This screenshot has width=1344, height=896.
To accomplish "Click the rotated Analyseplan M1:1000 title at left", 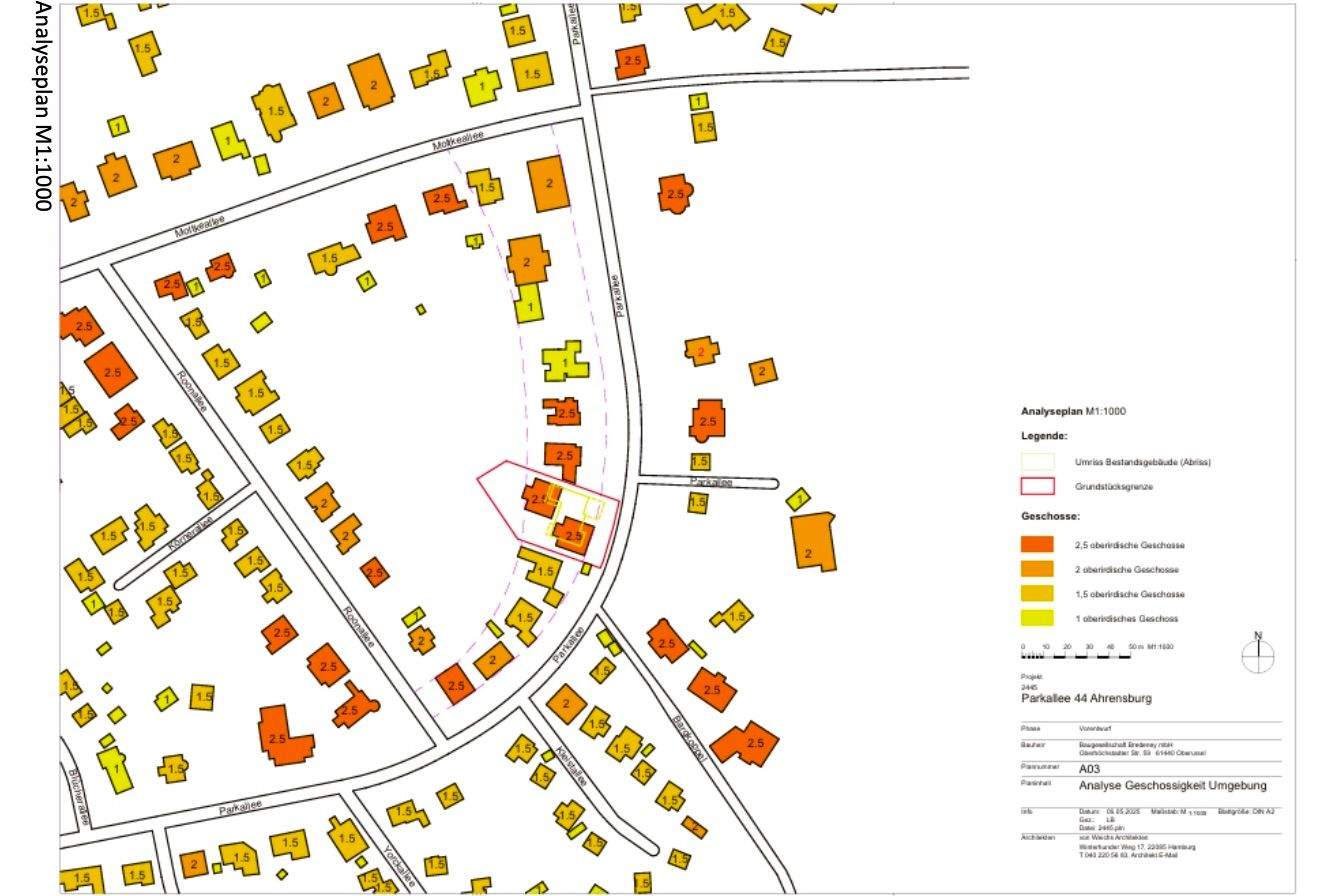I will tap(42, 105).
